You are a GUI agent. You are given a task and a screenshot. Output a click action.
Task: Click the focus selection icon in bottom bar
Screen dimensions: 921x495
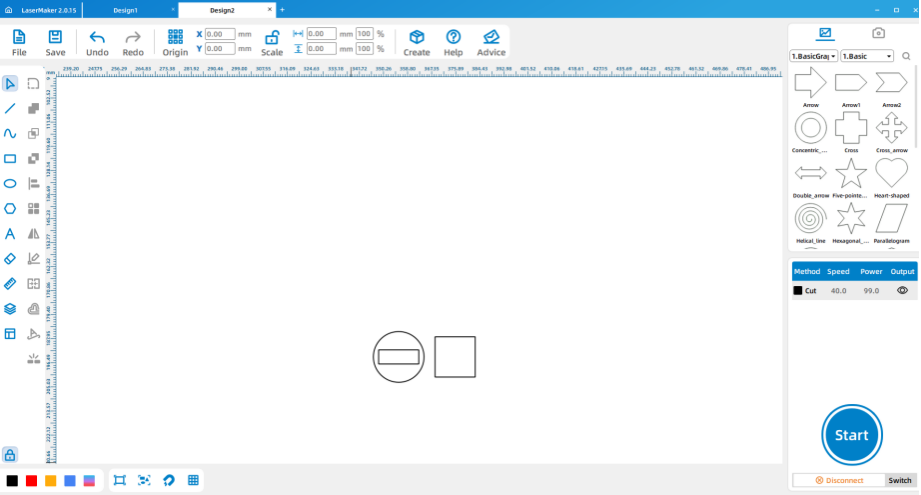tap(144, 480)
